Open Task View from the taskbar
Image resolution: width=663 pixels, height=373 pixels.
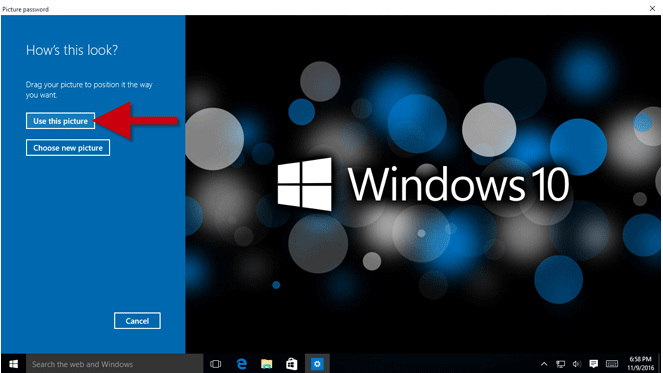(216, 364)
